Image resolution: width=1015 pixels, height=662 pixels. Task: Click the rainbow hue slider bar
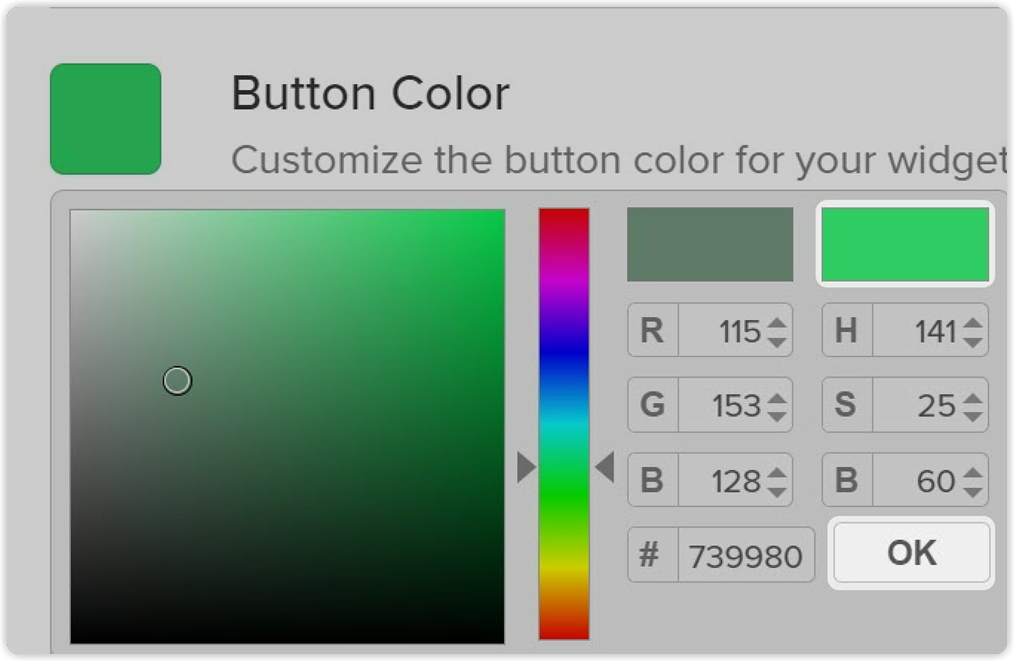click(564, 424)
